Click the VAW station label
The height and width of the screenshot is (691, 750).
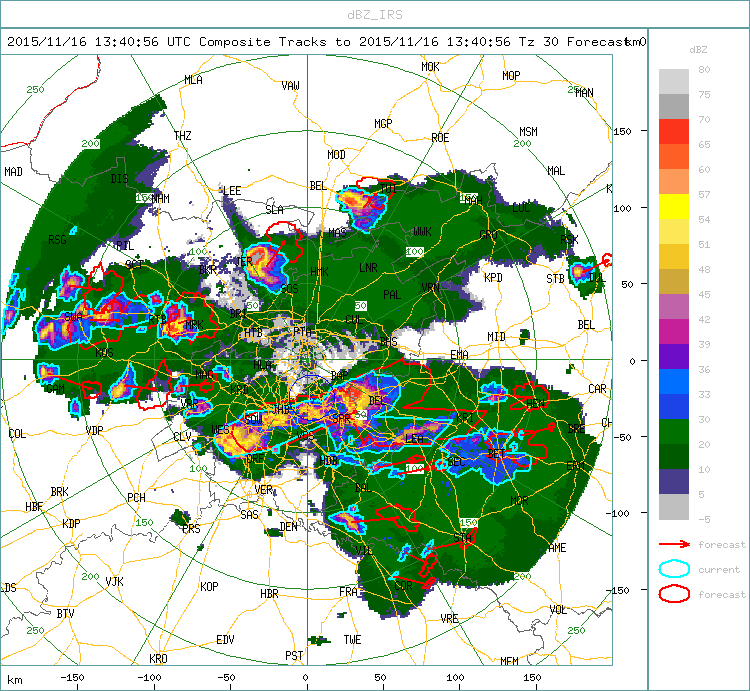290,86
